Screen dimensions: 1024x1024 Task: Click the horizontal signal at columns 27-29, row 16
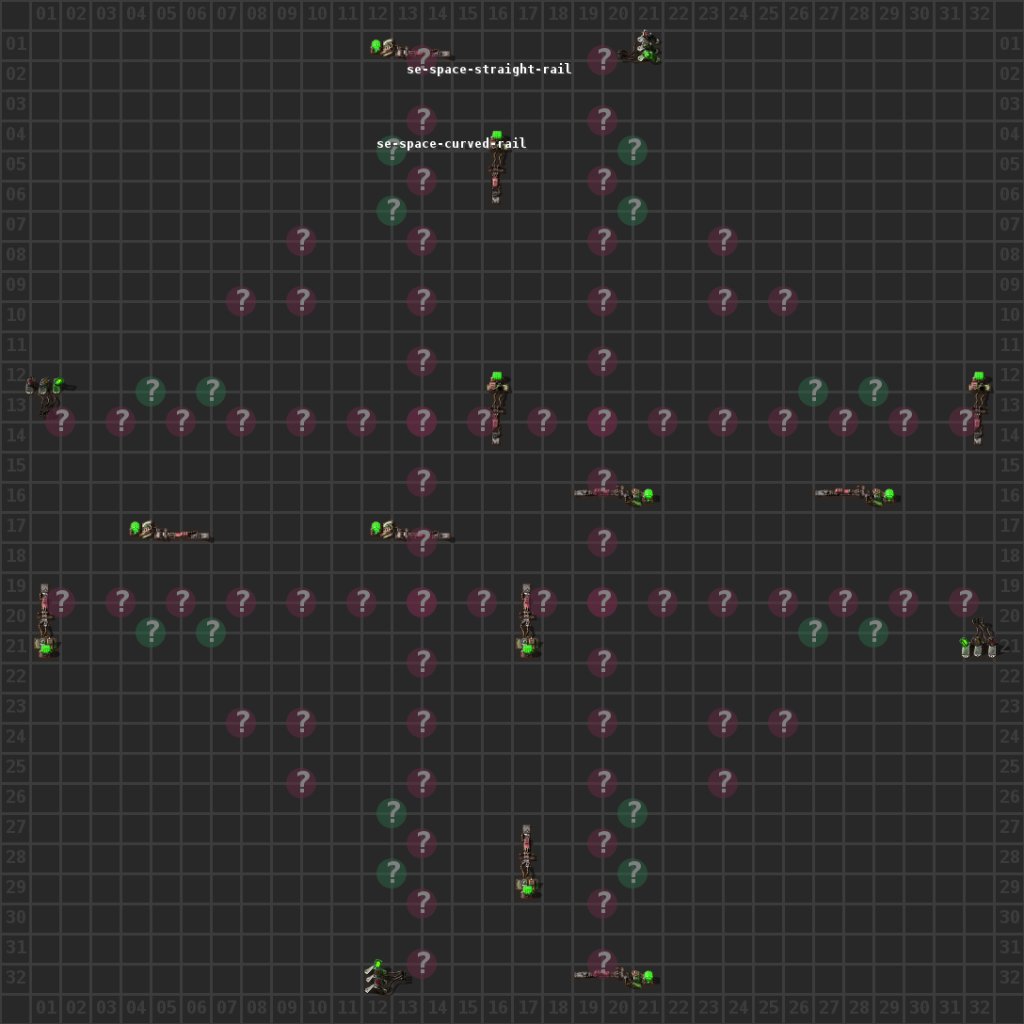(855, 495)
